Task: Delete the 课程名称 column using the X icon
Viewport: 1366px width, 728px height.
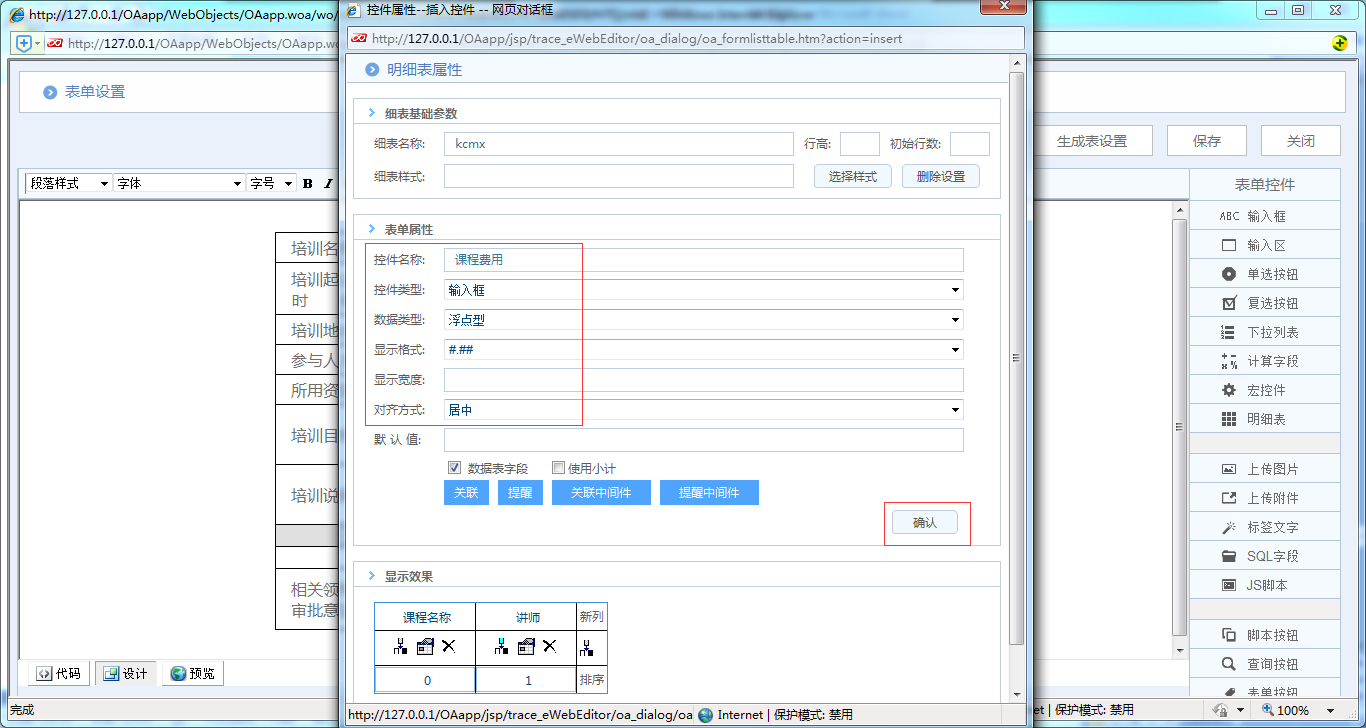Action: [447, 647]
